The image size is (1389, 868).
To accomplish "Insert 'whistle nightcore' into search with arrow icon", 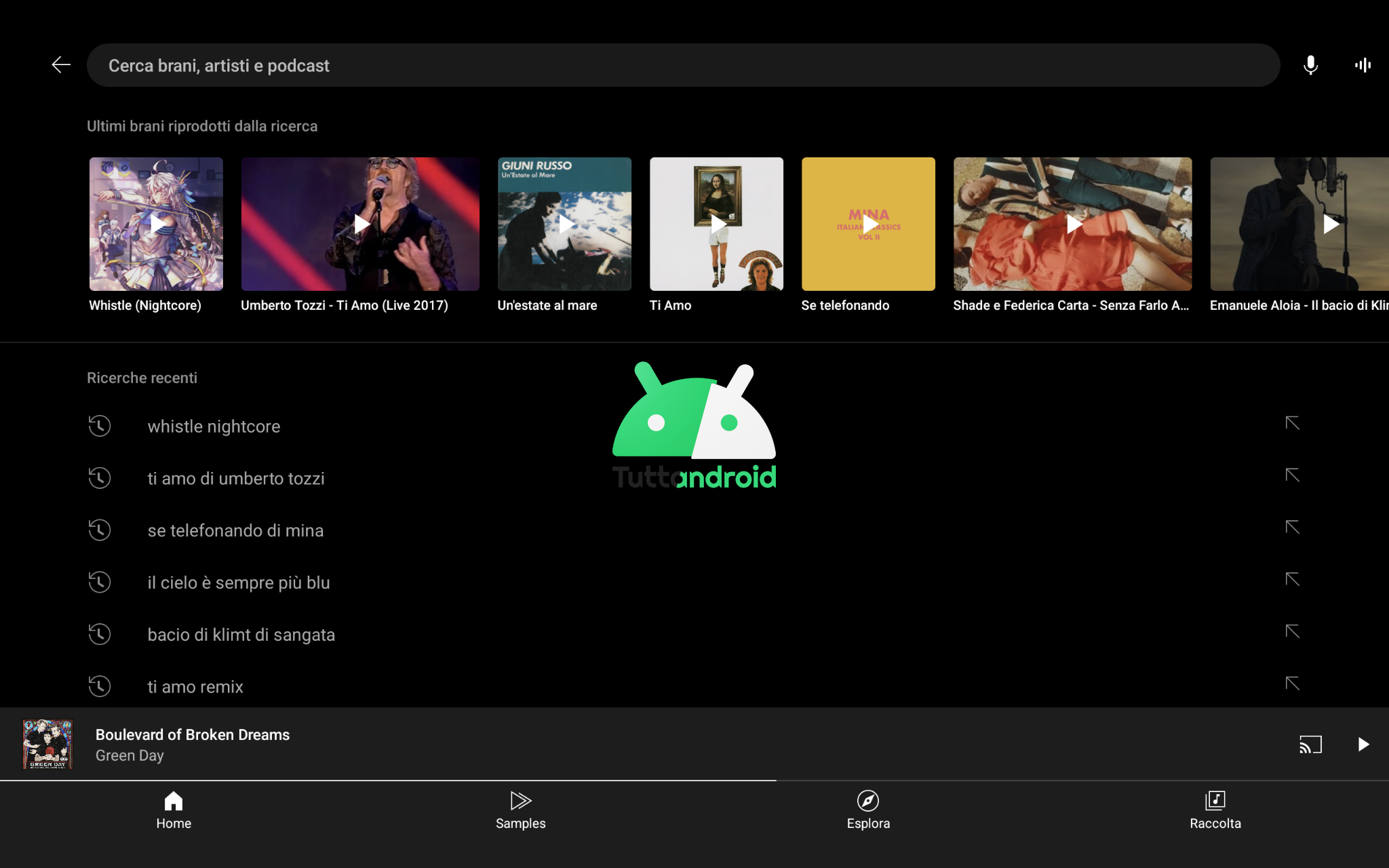I will (1293, 423).
